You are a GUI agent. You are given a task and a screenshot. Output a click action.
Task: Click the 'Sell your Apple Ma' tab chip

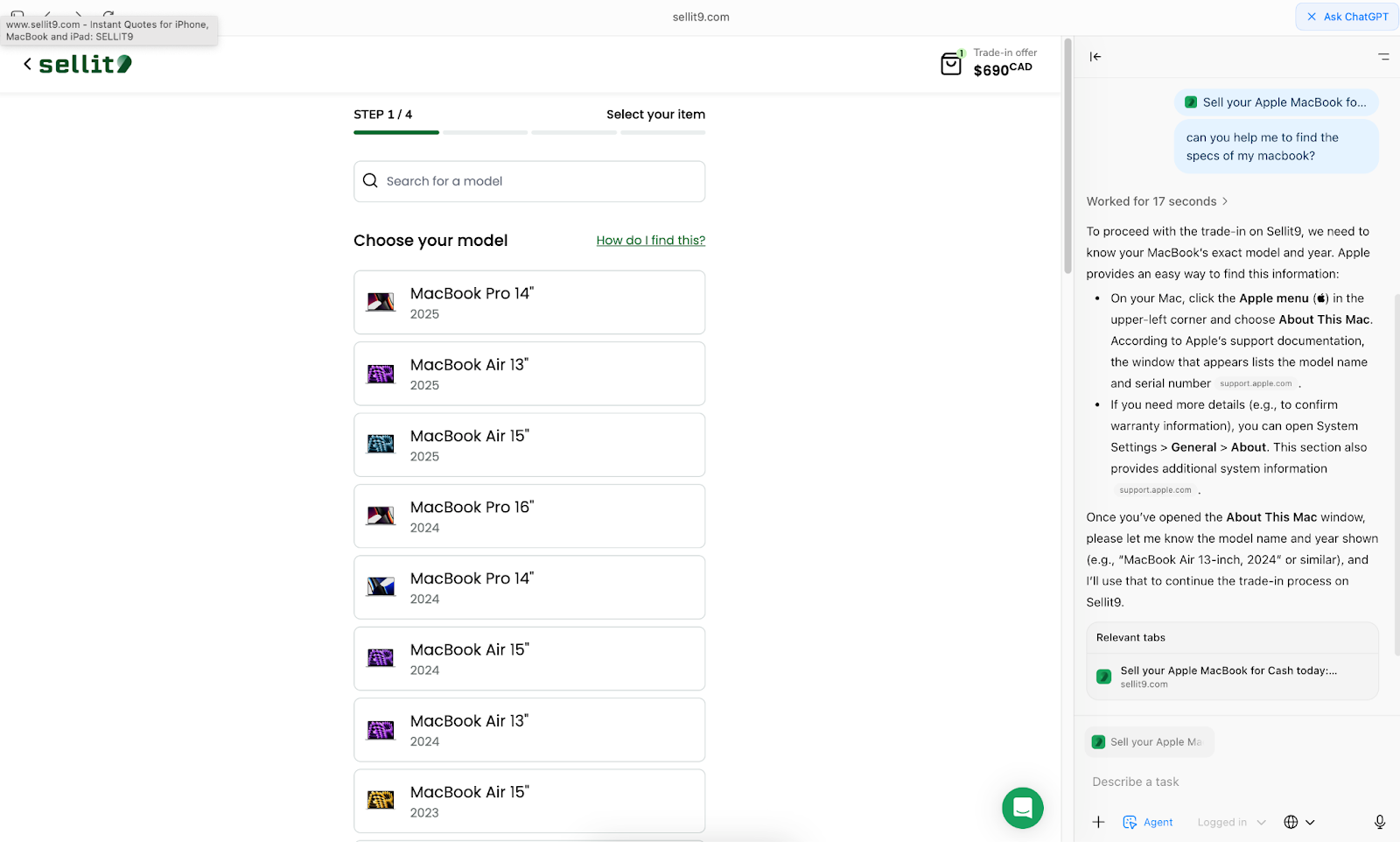pos(1149,742)
